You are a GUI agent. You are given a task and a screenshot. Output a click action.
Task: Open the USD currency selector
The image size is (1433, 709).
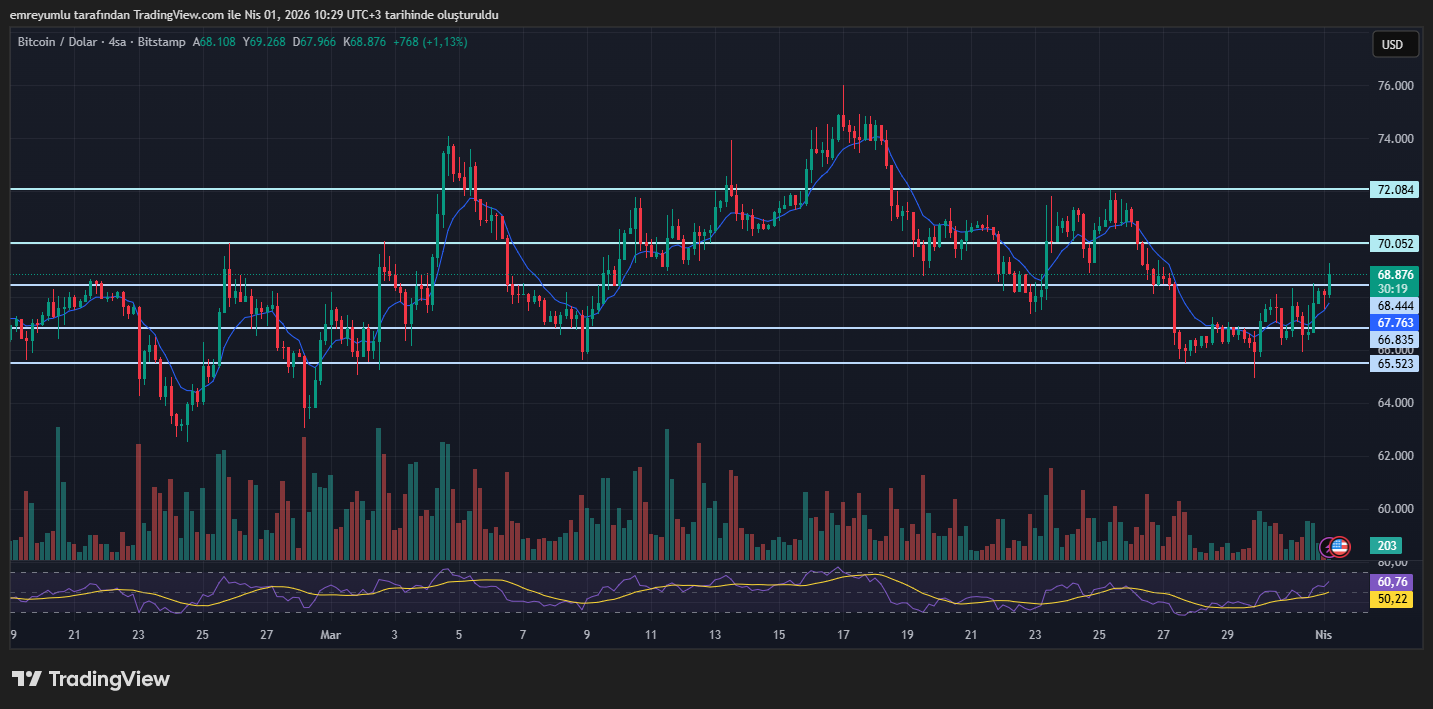(x=1393, y=45)
